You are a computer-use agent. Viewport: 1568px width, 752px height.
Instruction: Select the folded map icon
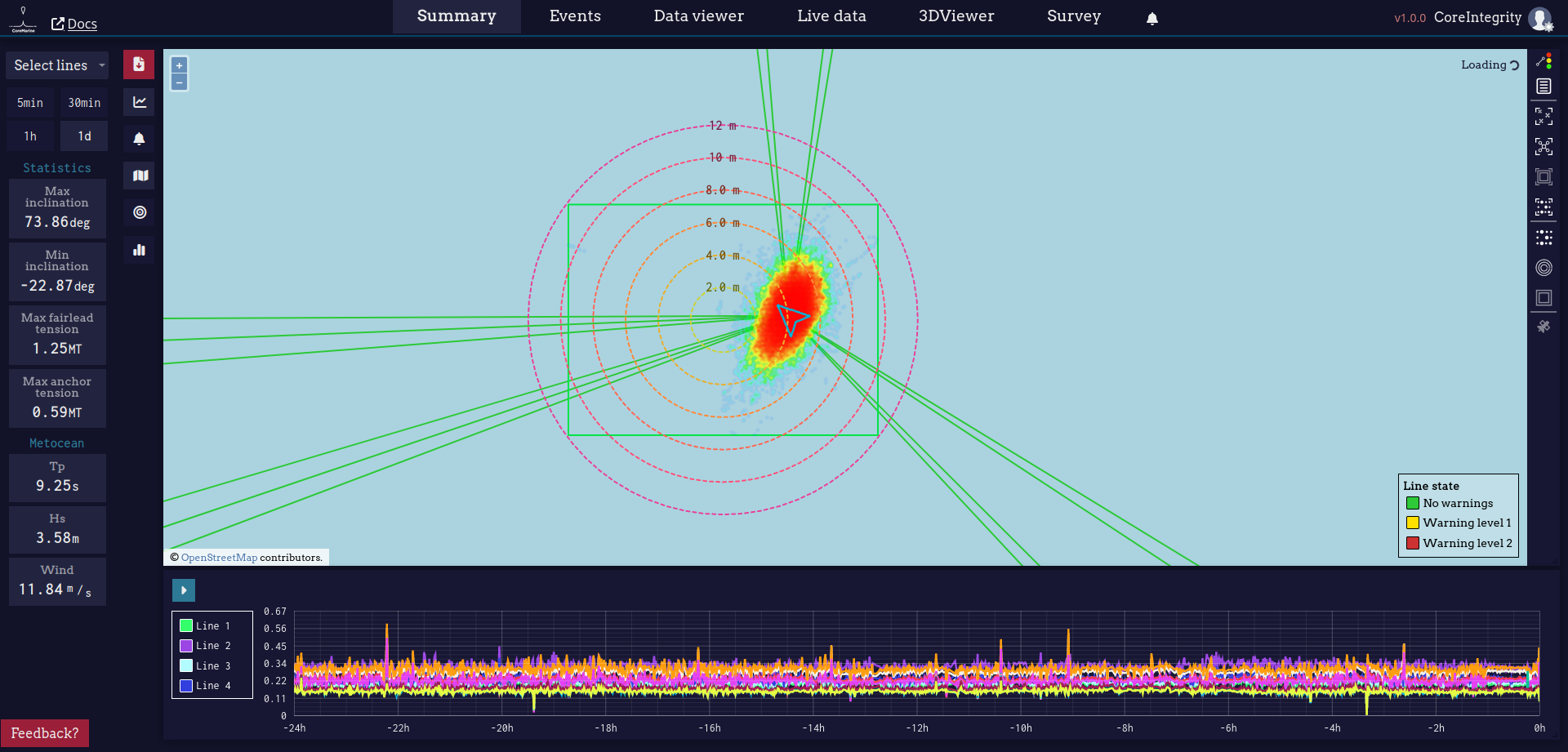click(x=140, y=176)
